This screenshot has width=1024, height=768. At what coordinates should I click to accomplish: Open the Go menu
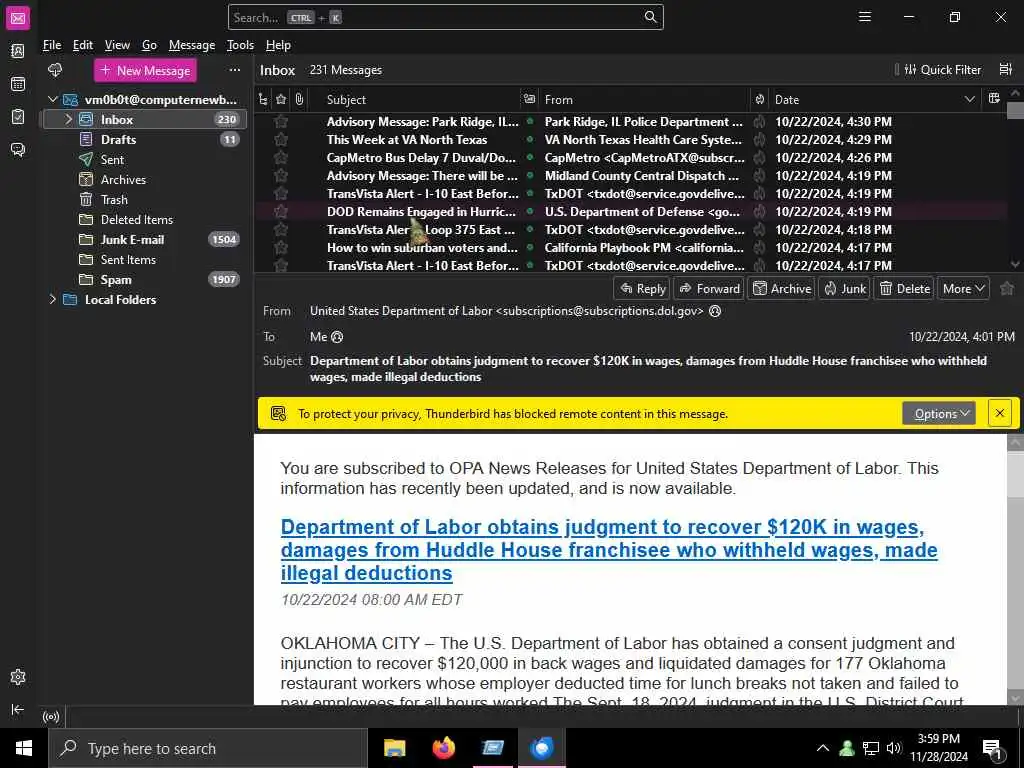point(150,45)
